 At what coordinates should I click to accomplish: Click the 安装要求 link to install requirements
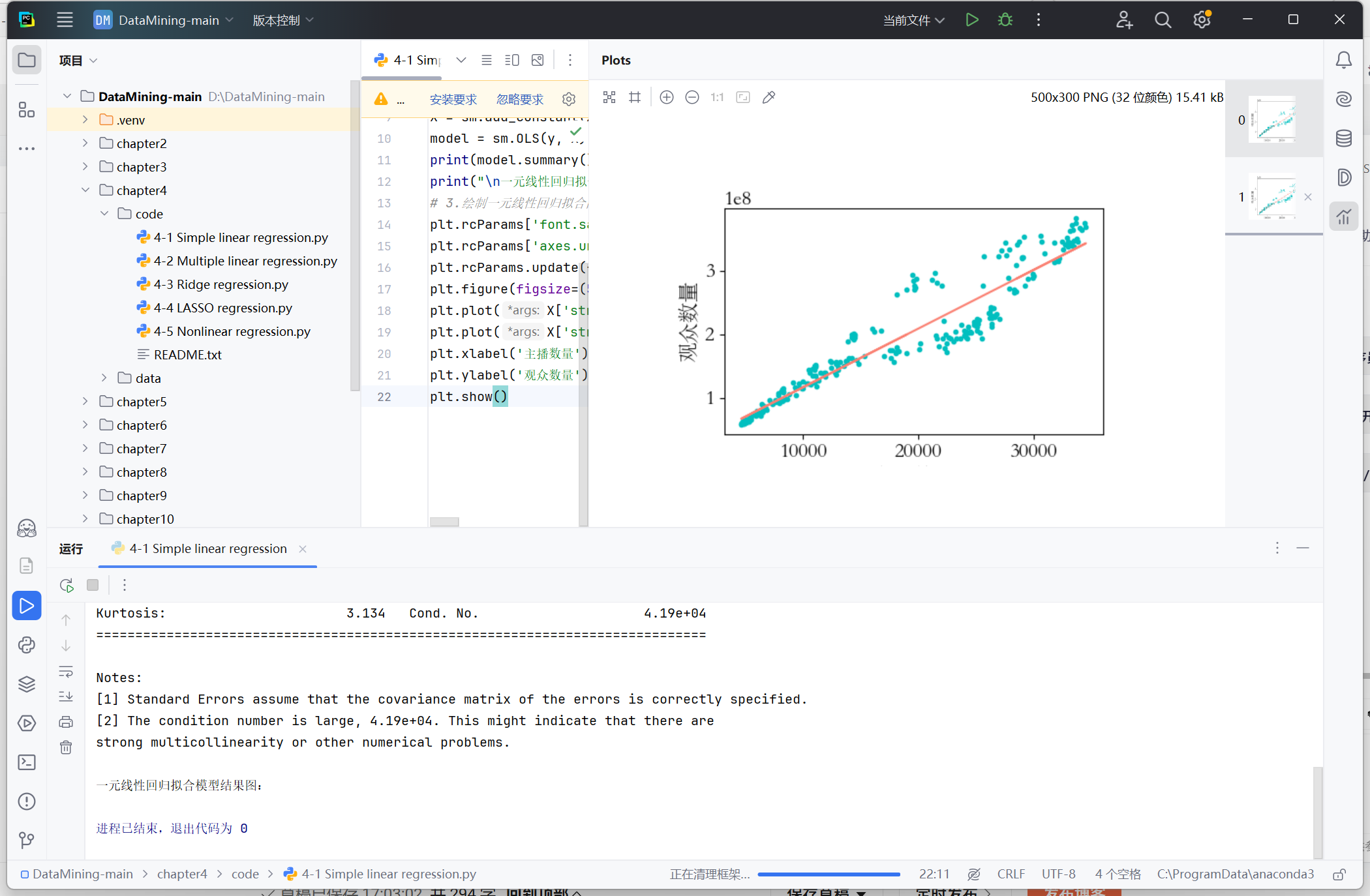453,99
